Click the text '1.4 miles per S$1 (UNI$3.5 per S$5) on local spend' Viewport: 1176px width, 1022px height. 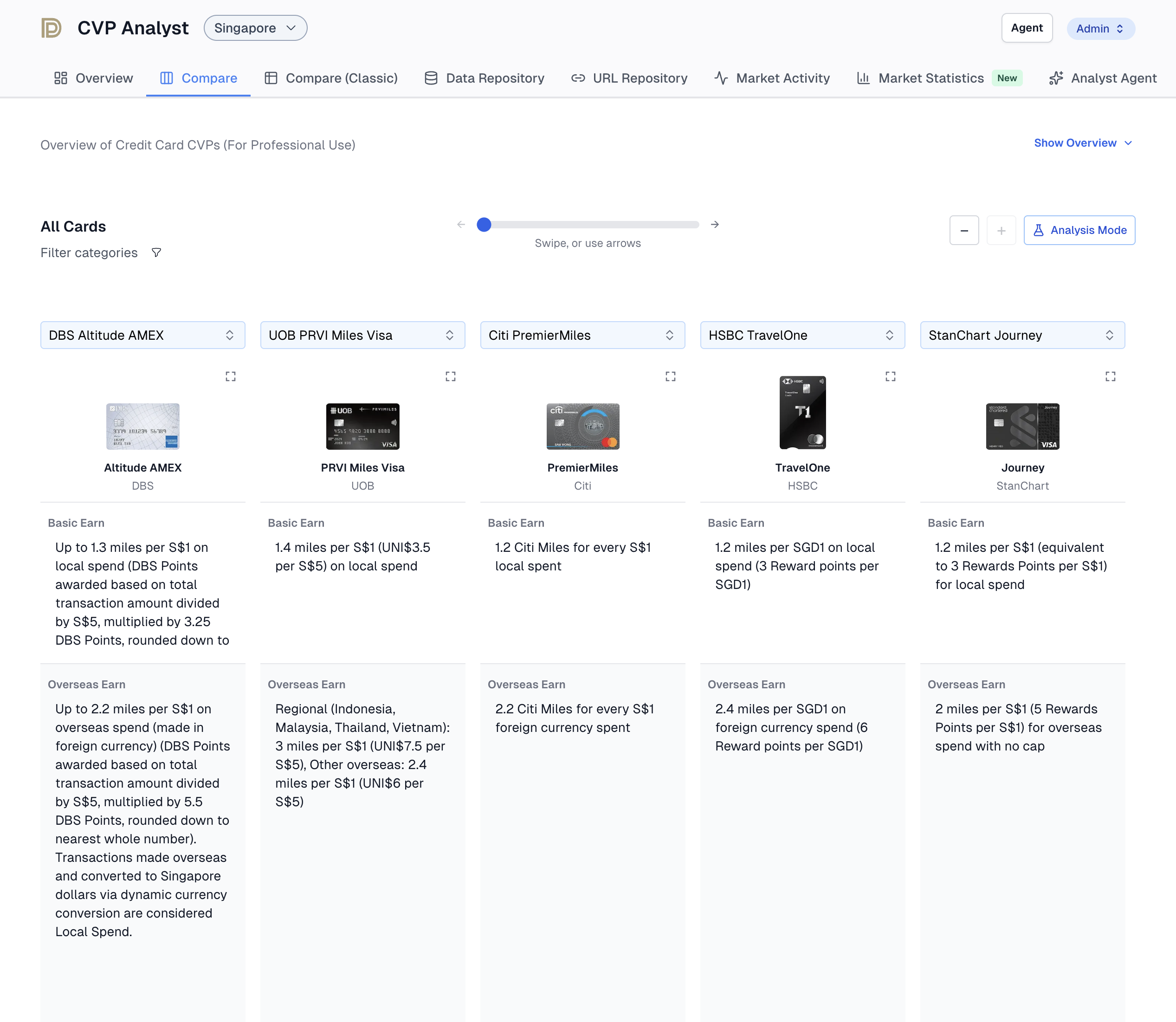[352, 556]
